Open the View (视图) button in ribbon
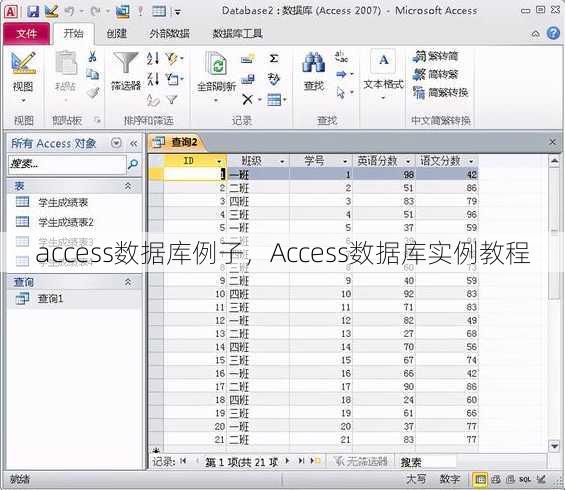 coord(23,77)
